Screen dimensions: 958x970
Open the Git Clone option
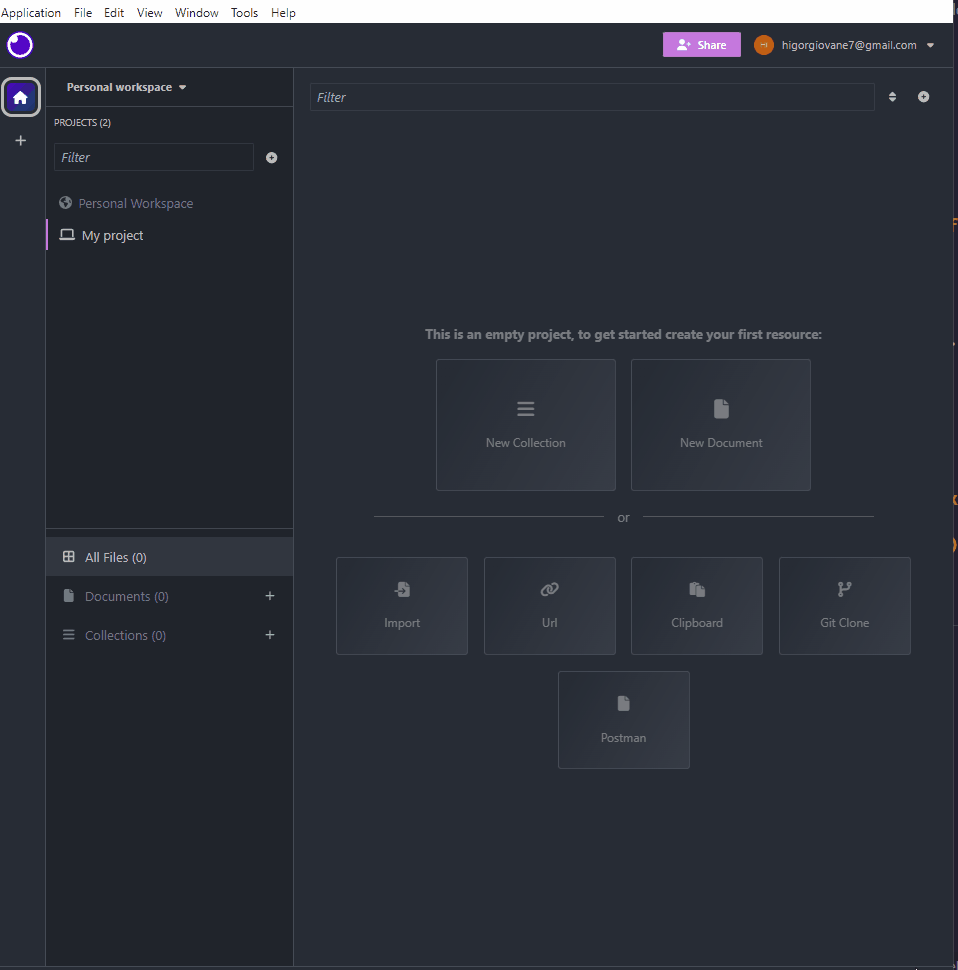pos(844,606)
